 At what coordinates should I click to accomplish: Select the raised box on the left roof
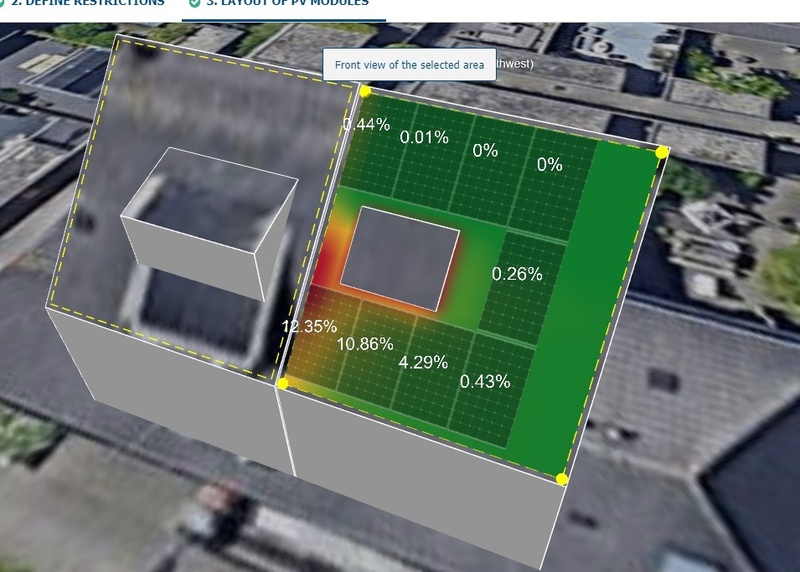tap(209, 223)
